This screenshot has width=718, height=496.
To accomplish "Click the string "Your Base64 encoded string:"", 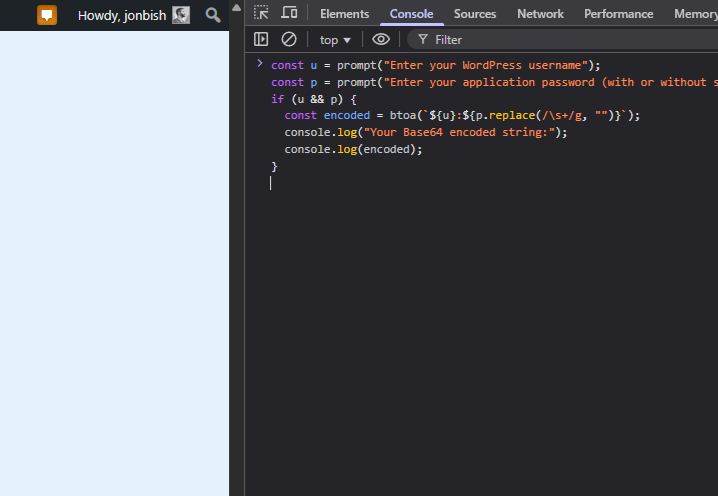I will pos(459,132).
